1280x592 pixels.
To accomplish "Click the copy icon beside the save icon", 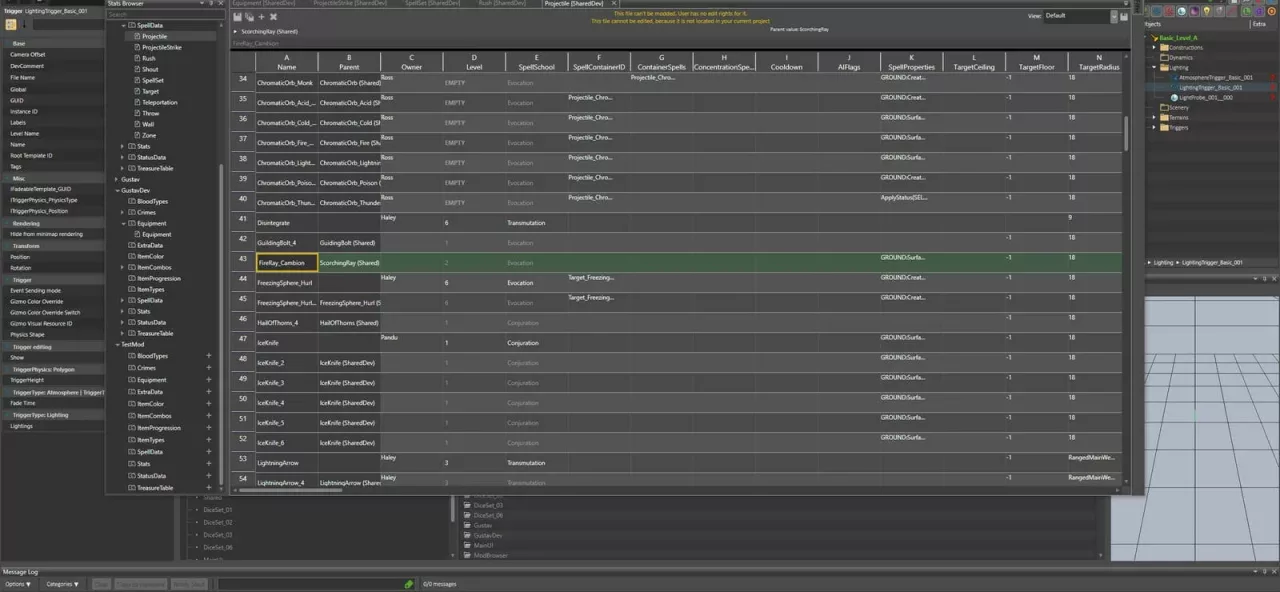I will tap(249, 17).
